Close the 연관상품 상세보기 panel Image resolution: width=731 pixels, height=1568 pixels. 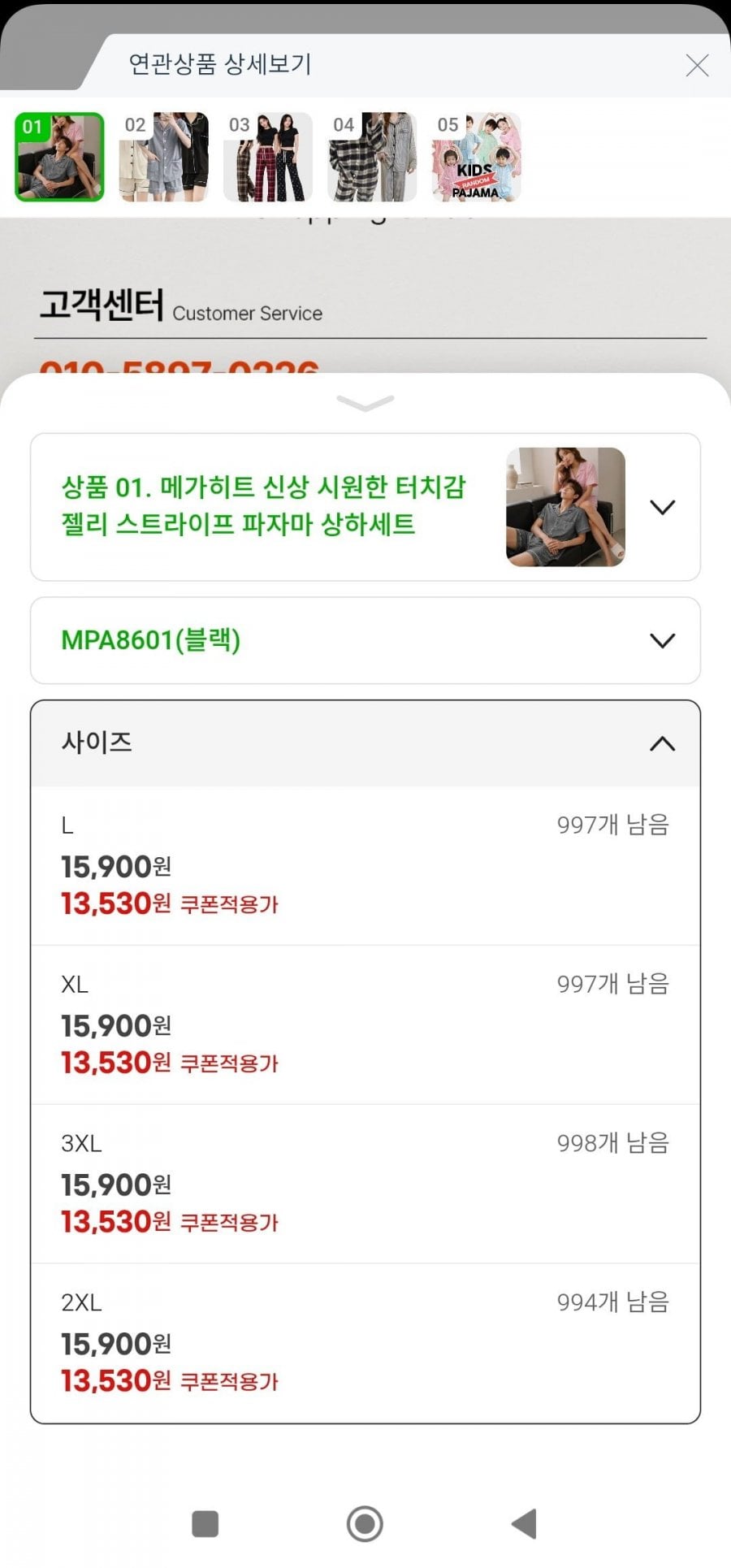click(697, 65)
